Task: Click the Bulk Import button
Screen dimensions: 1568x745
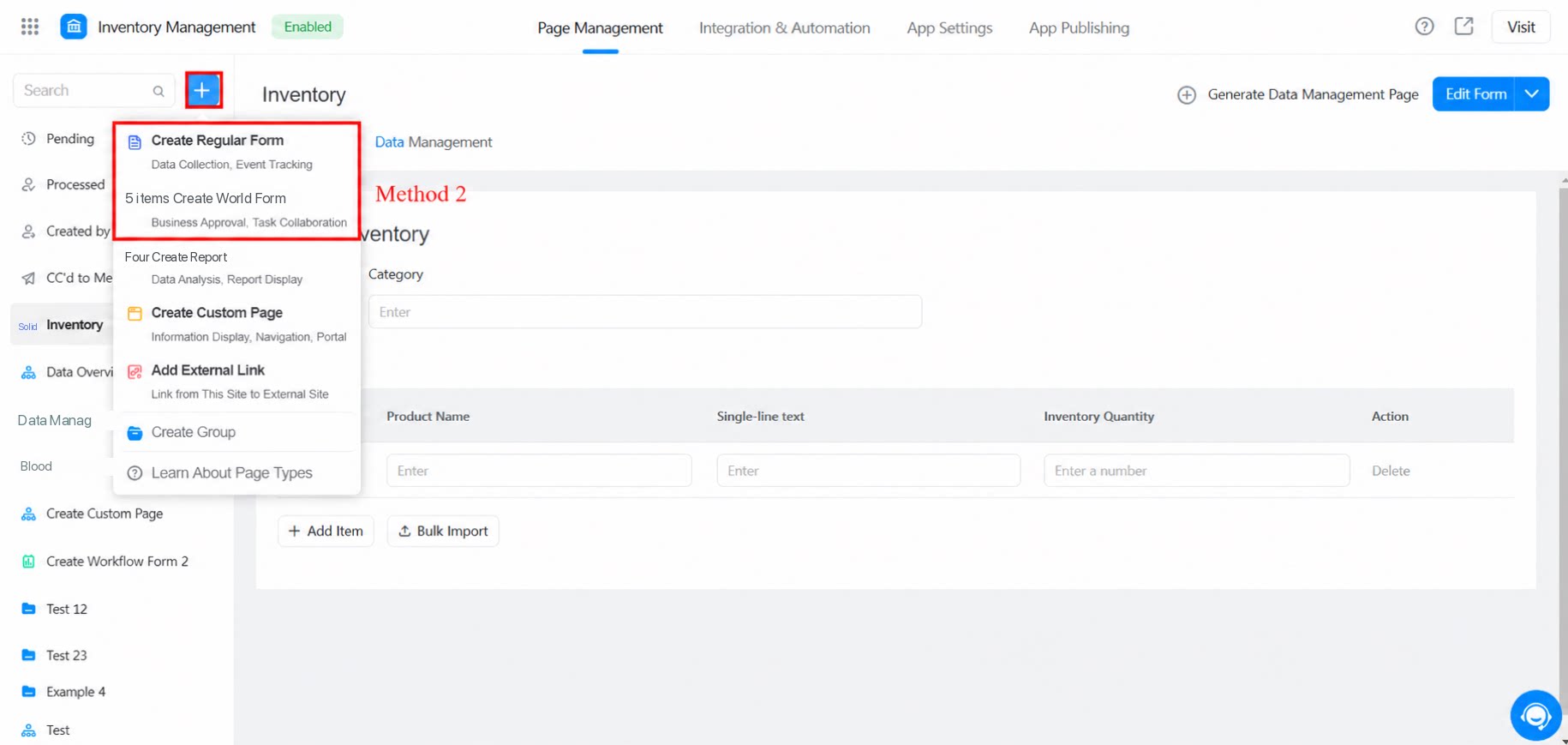Action: pyautogui.click(x=443, y=531)
